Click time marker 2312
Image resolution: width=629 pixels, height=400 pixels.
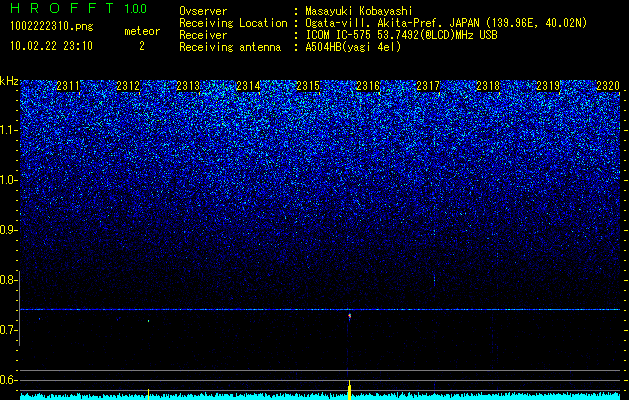tap(128, 86)
